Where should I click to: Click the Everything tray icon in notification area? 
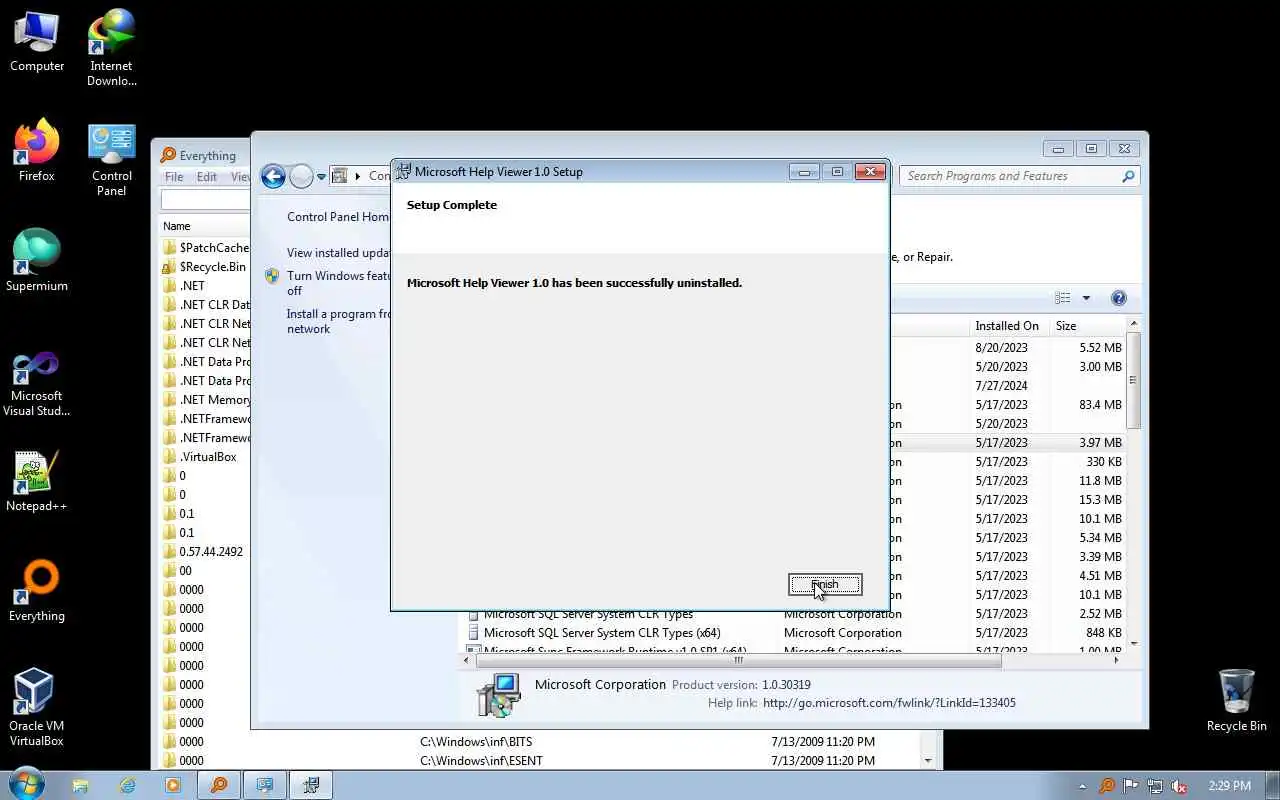(1107, 786)
